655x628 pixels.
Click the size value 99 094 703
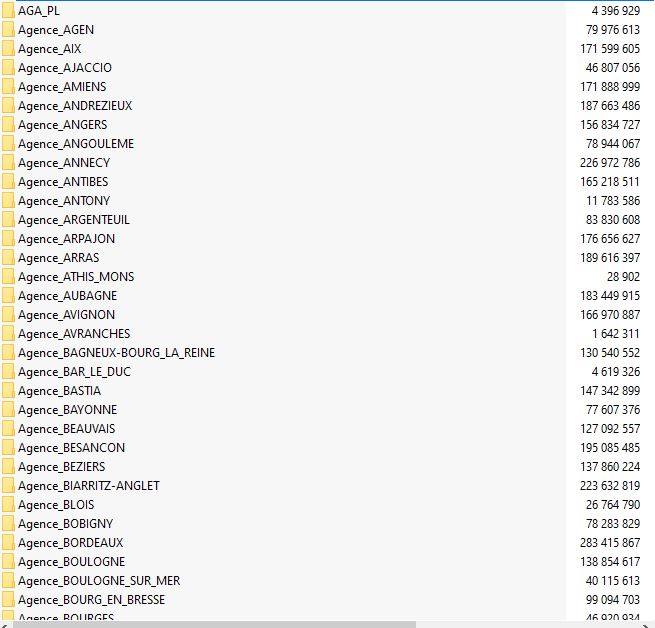(x=613, y=600)
